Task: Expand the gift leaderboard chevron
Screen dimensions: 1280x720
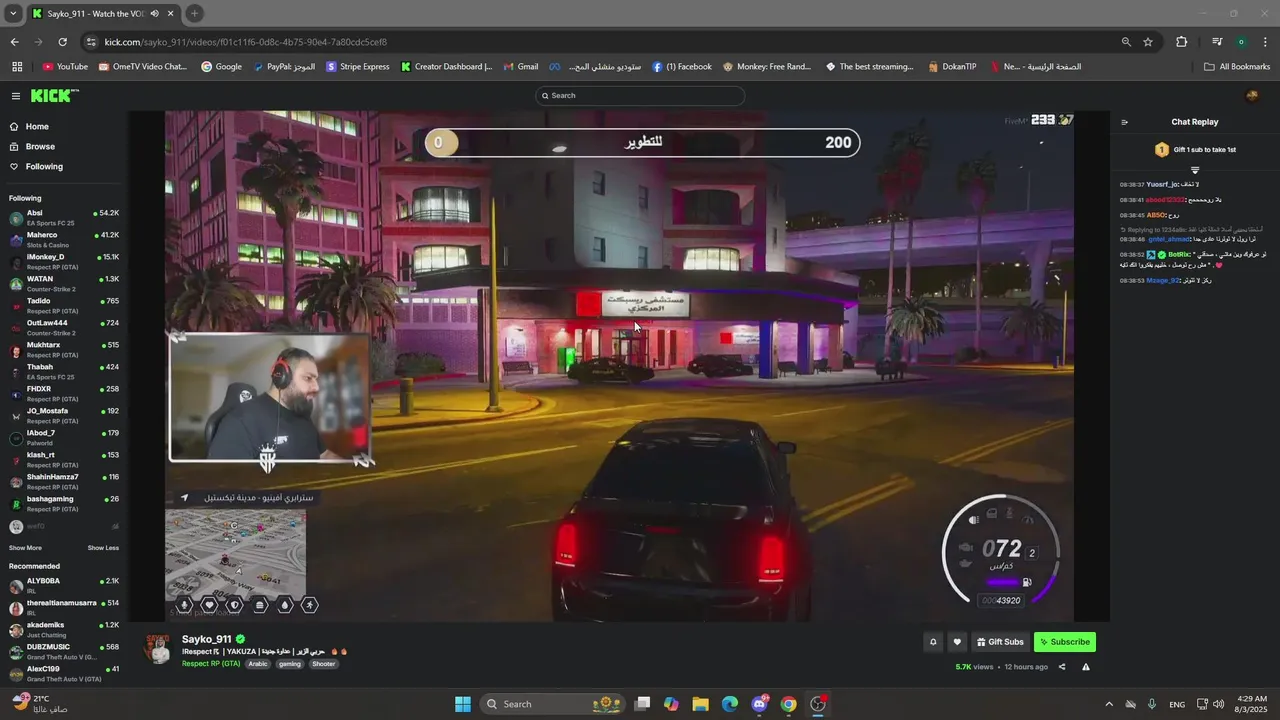Action: [1194, 171]
